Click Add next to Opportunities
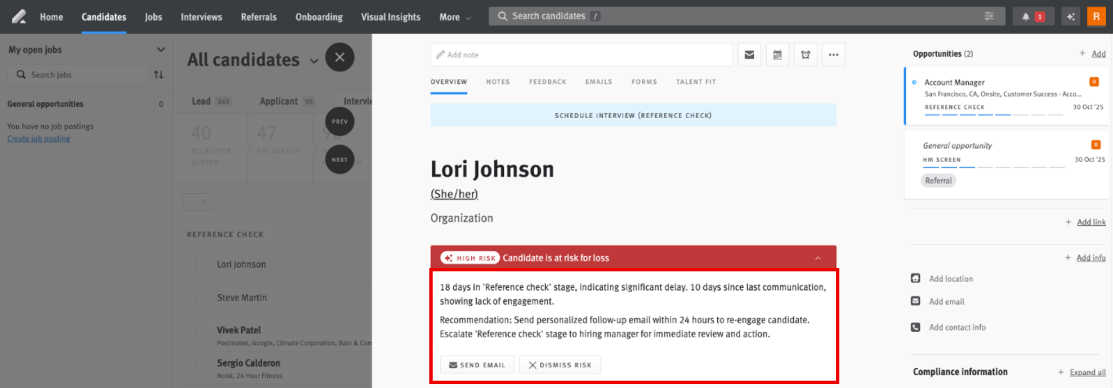 coord(1098,54)
